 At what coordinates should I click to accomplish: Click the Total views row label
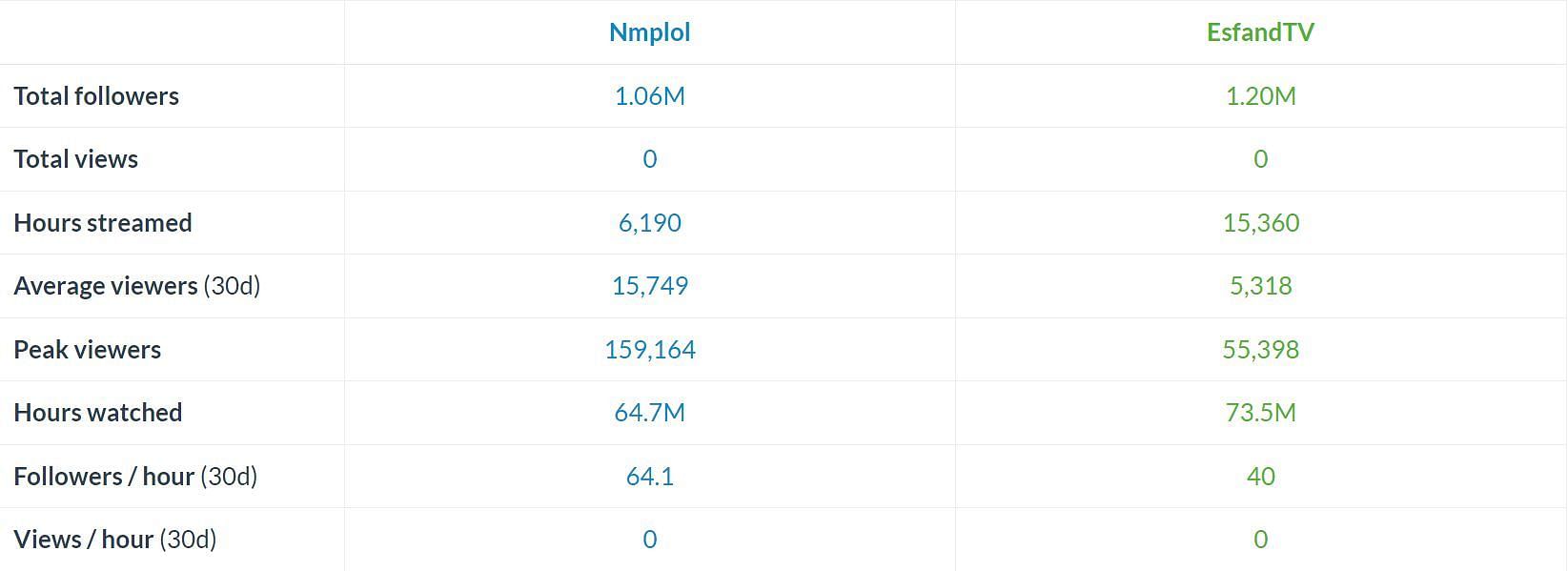(x=76, y=159)
